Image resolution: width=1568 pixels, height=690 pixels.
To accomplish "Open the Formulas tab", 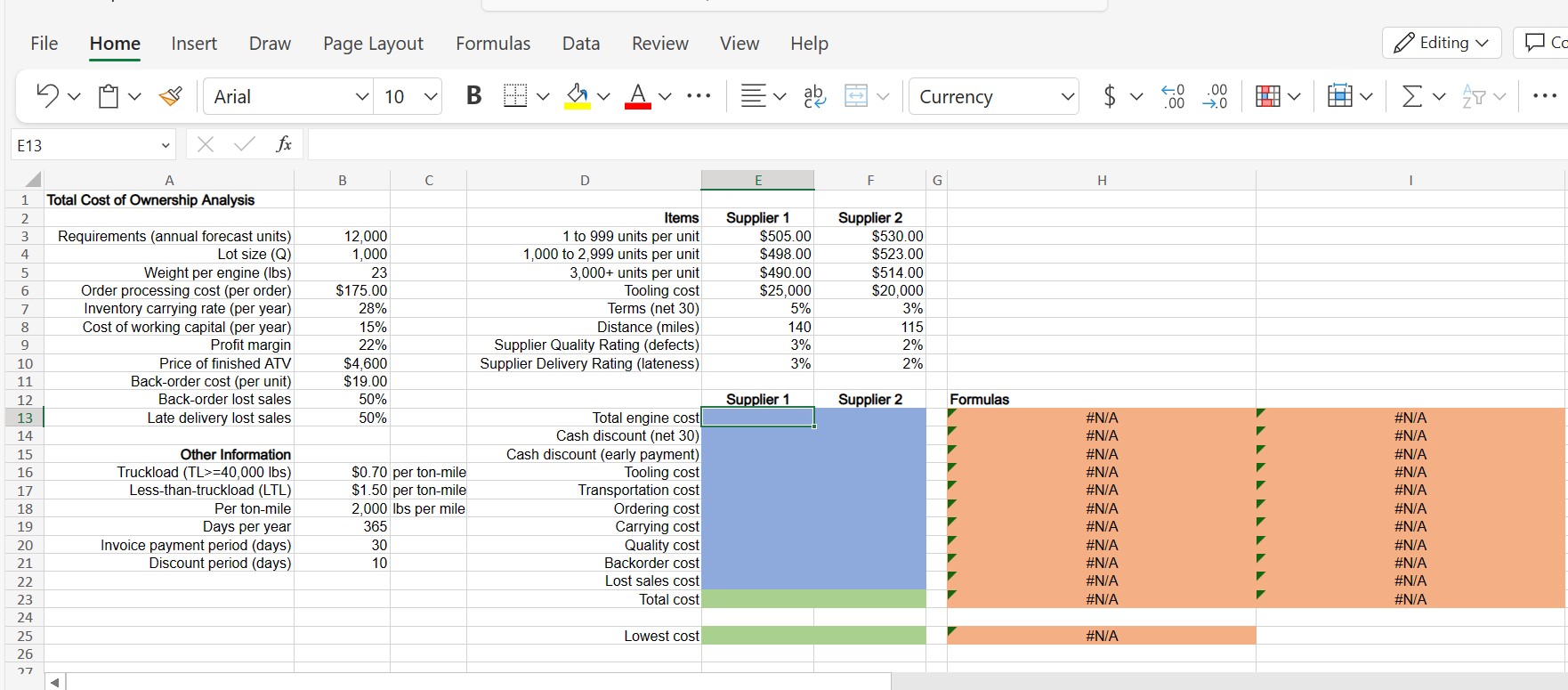I will tap(493, 44).
